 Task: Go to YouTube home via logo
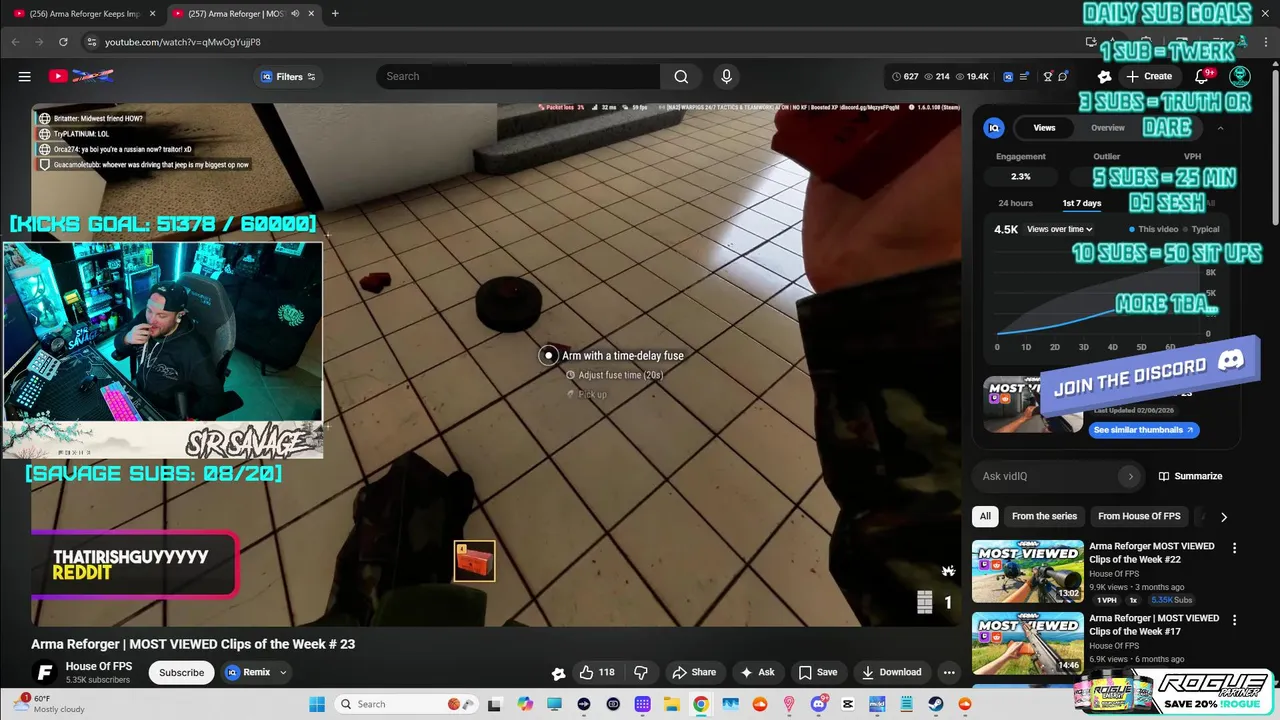pos(82,76)
